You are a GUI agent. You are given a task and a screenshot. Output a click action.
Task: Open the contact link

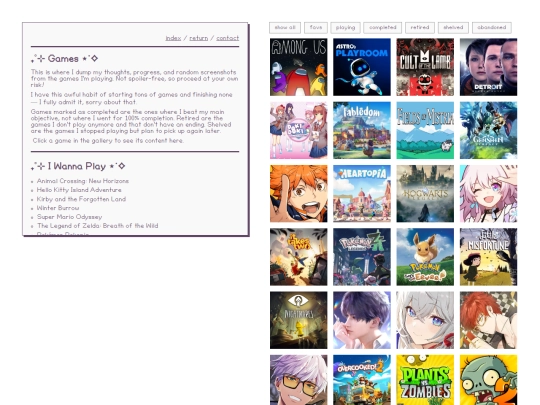(228, 38)
